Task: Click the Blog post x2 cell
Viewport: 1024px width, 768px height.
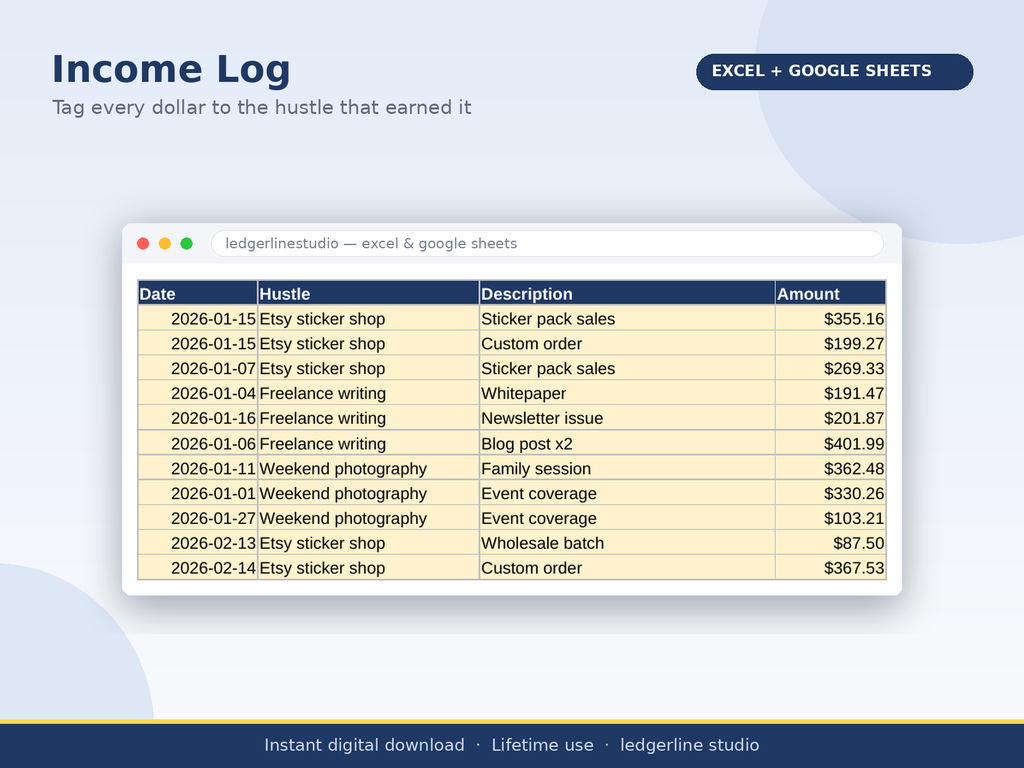Action: [x=627, y=443]
